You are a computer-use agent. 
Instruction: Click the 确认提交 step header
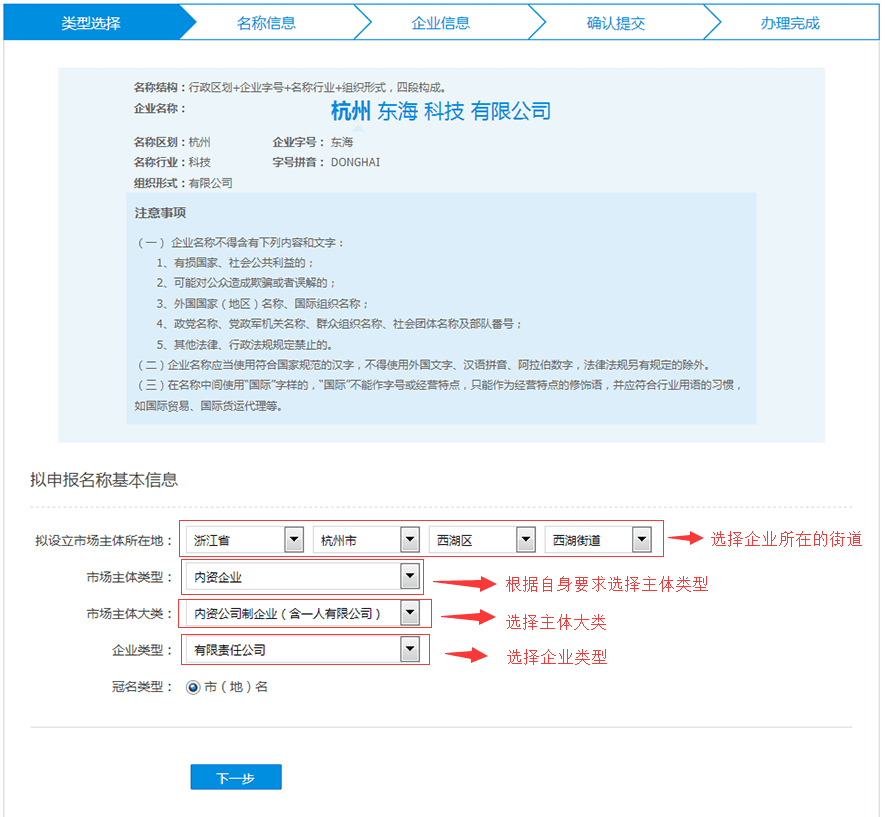(618, 21)
